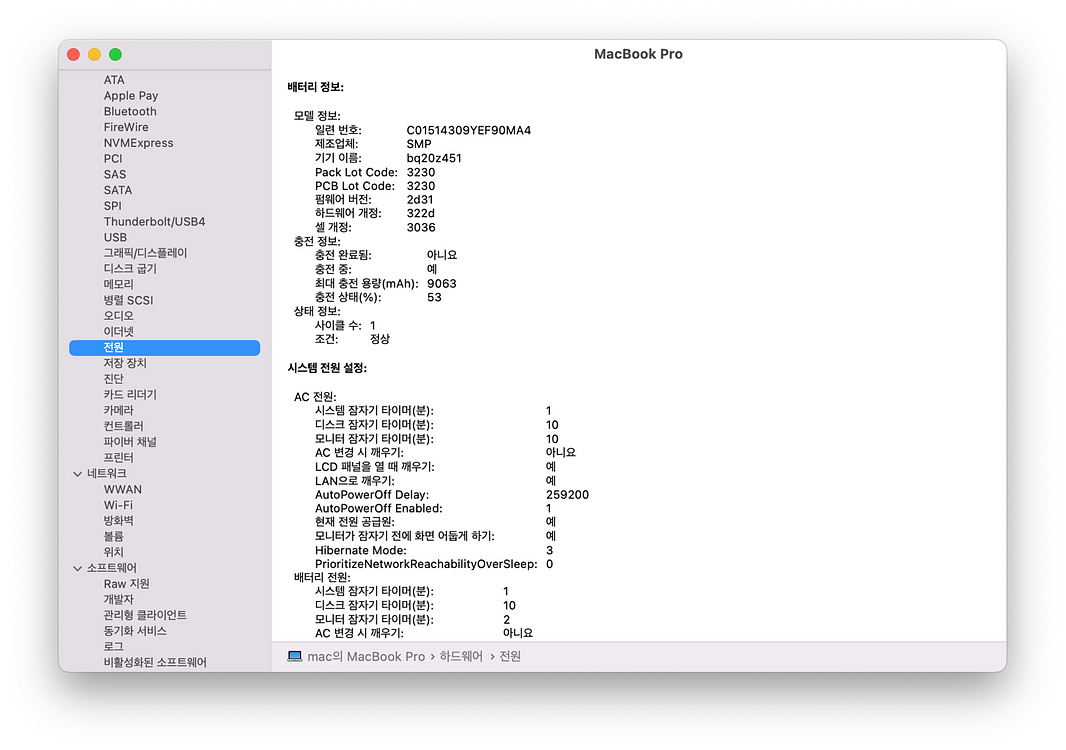The width and height of the screenshot is (1066, 750).
Task: Open the 위치 entry
Action: [x=113, y=552]
